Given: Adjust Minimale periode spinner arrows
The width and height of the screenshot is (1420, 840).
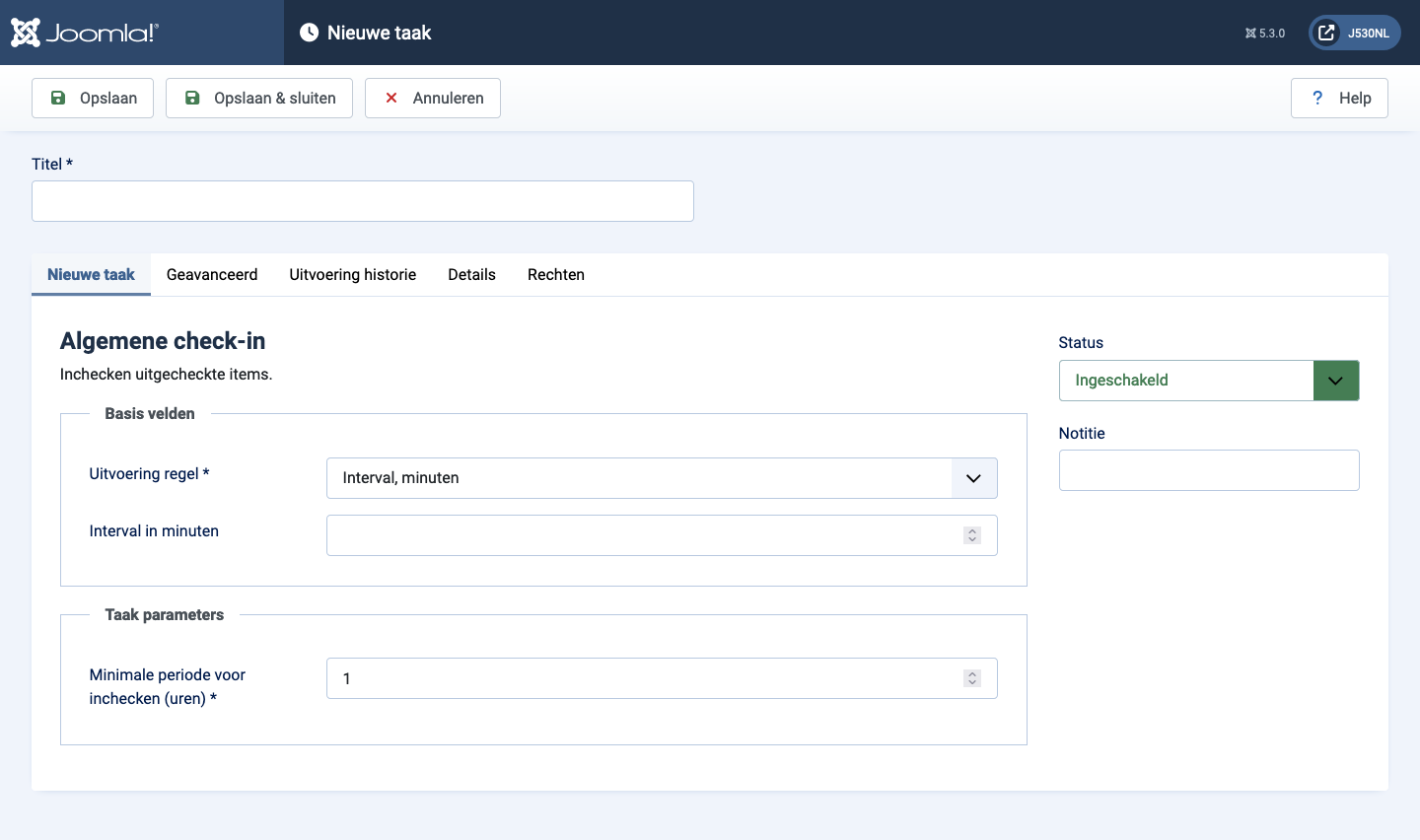Looking at the screenshot, I should 972,678.
